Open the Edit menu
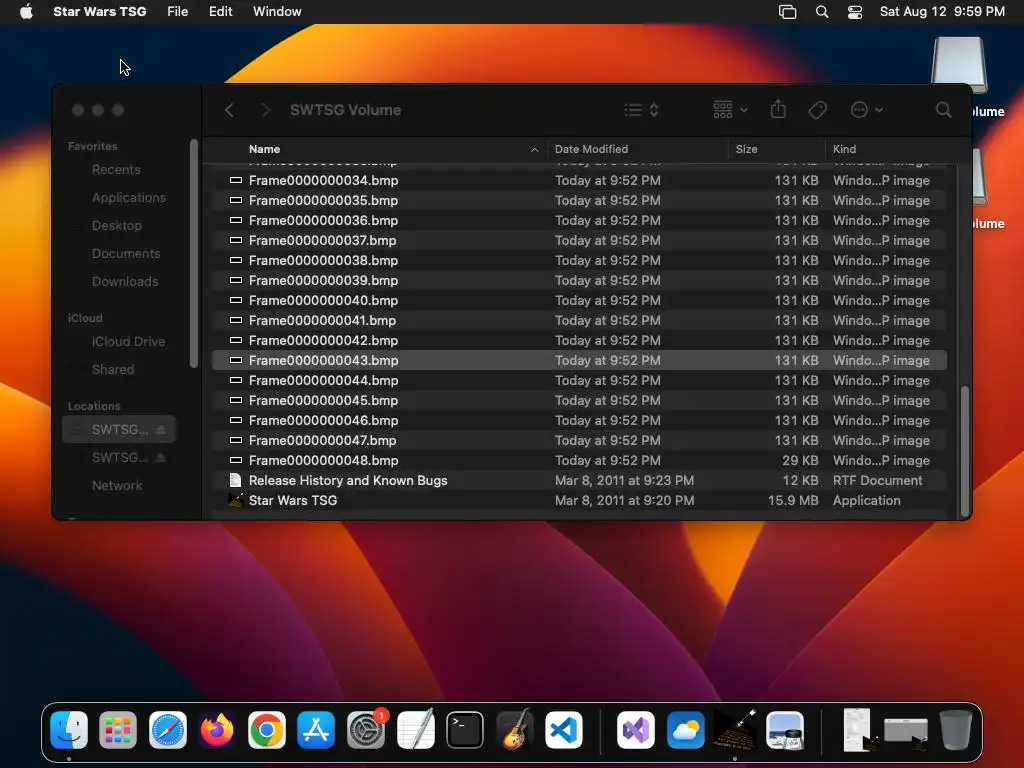This screenshot has width=1024, height=768. [x=221, y=12]
